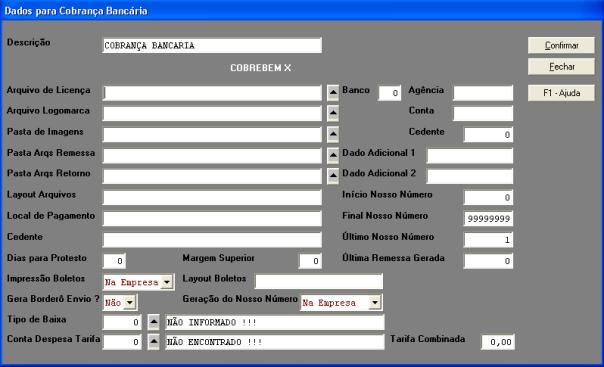Click the COBREBEM X heading text
The height and width of the screenshot is (367, 604).
point(261,68)
